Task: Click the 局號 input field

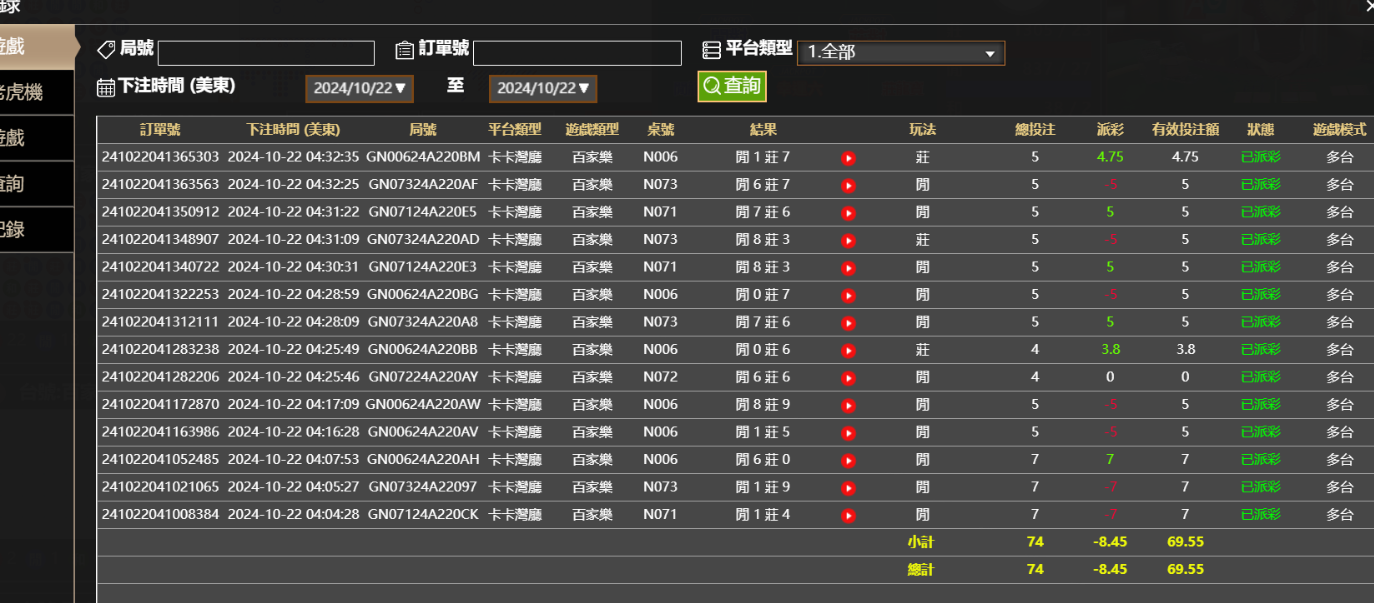Action: 265,52
